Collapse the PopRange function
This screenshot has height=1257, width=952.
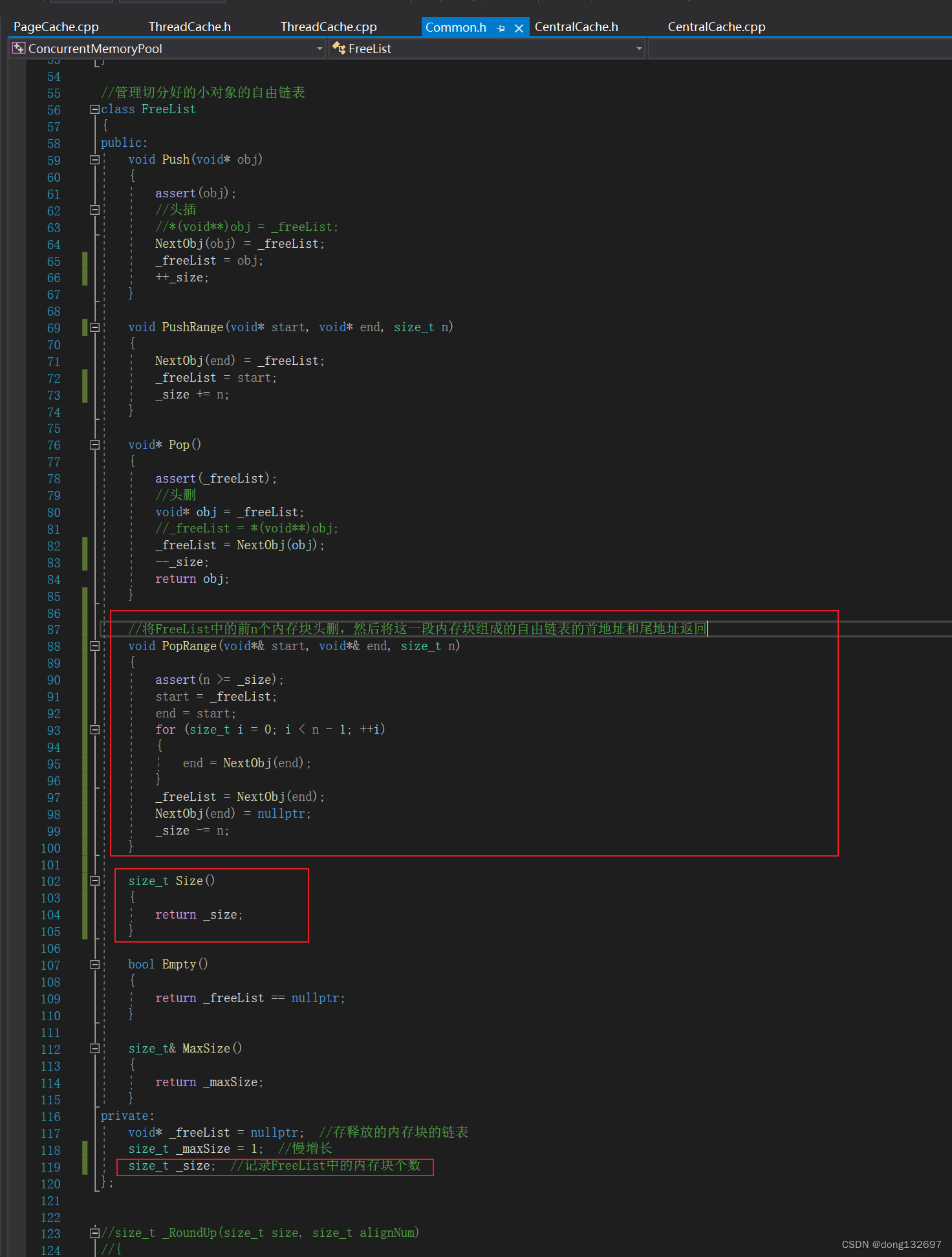click(94, 646)
